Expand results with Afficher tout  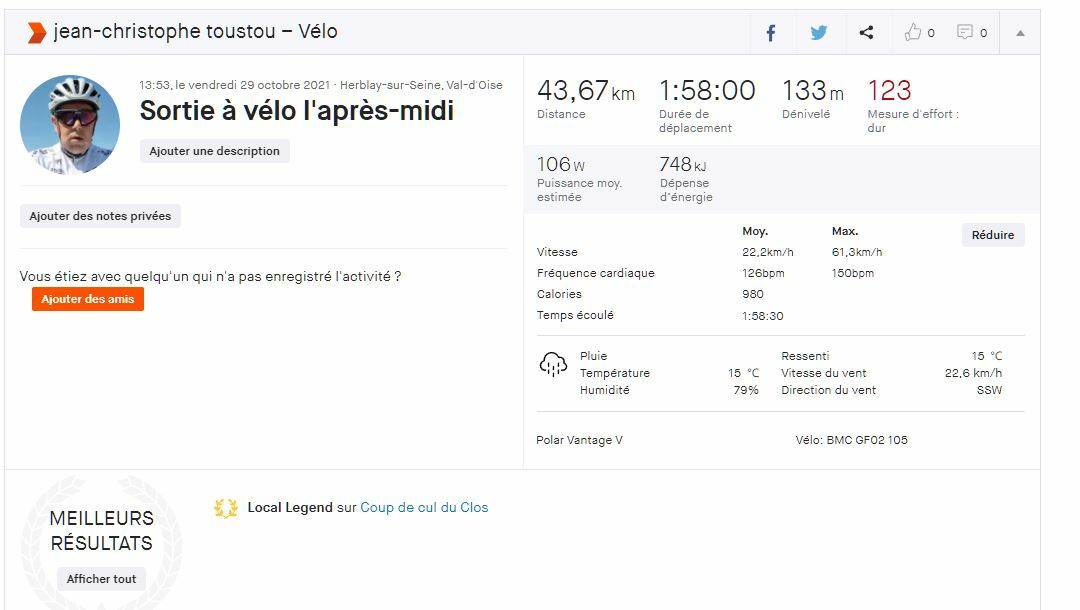click(101, 579)
